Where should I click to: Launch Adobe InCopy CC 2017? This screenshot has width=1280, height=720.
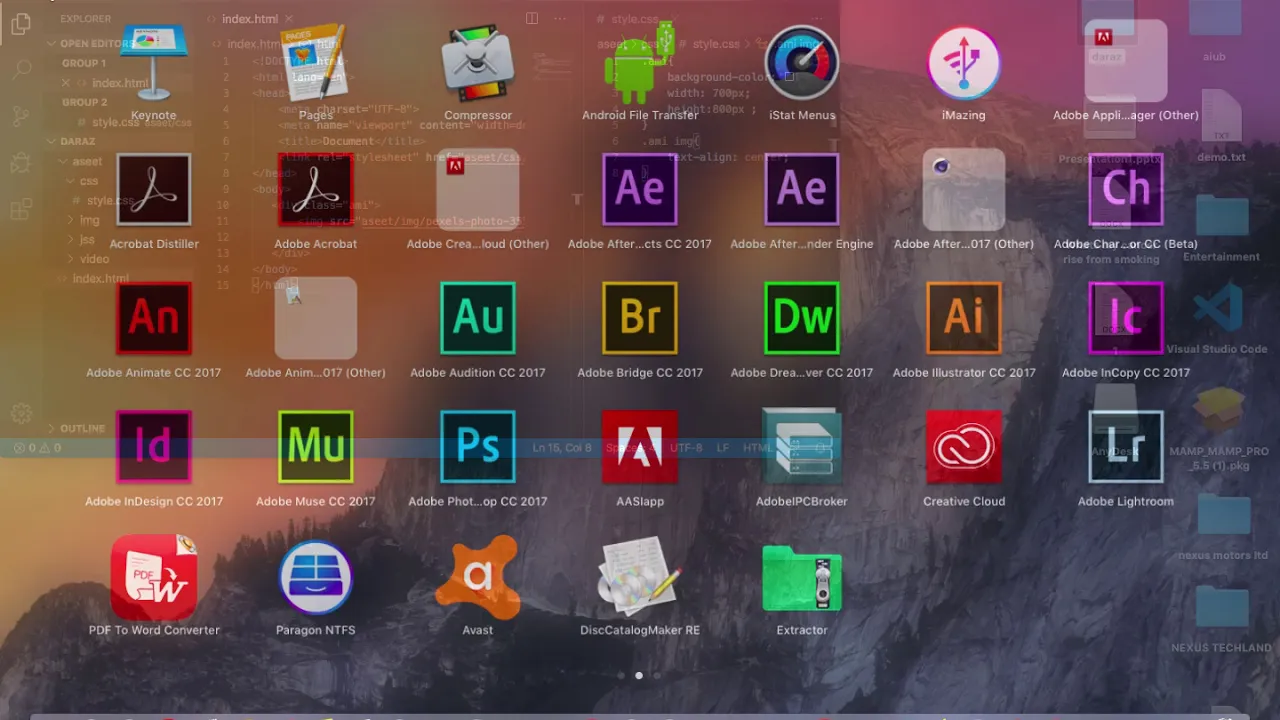click(1126, 318)
